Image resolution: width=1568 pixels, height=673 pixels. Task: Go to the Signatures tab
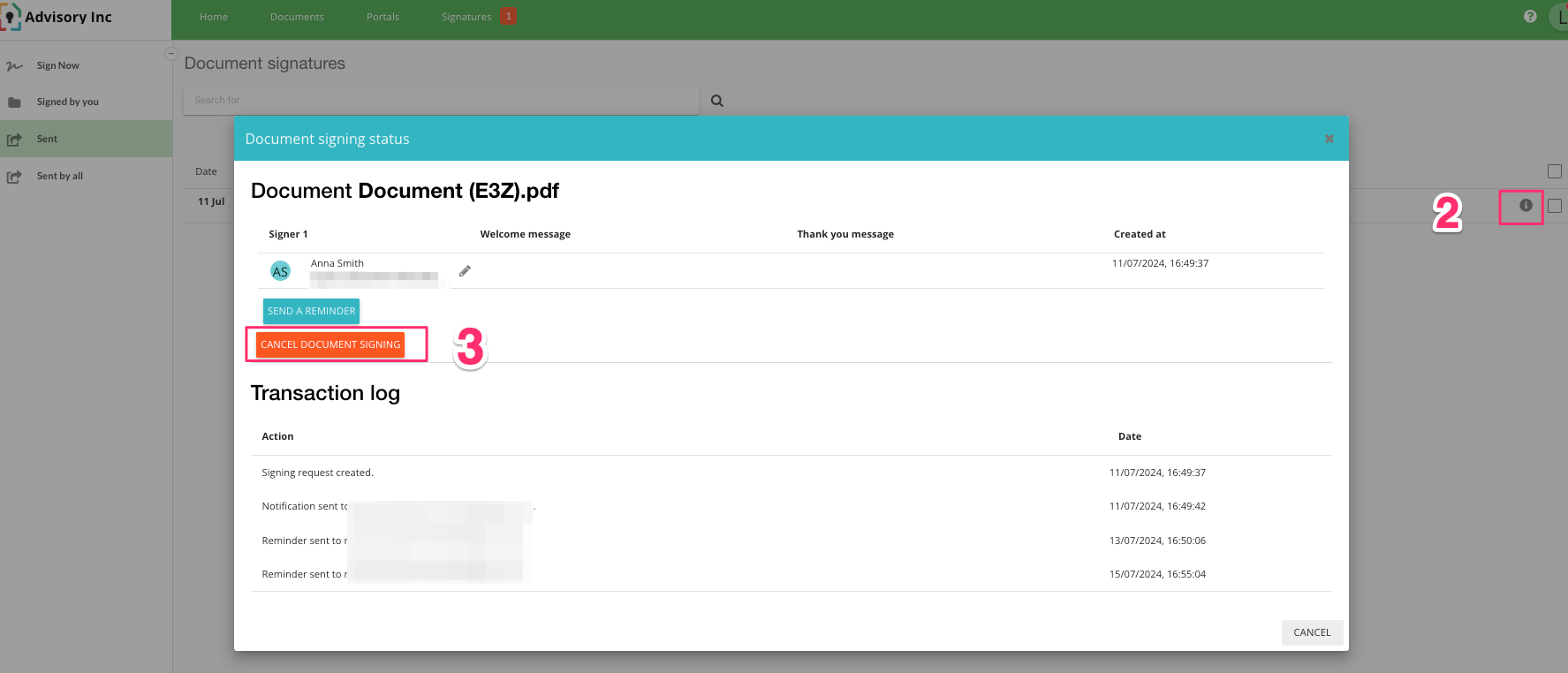466,17
